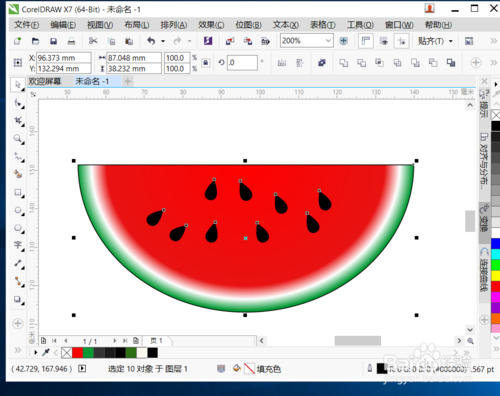Click the X position field 96.373 mm
The height and width of the screenshot is (396, 500).
(x=63, y=58)
